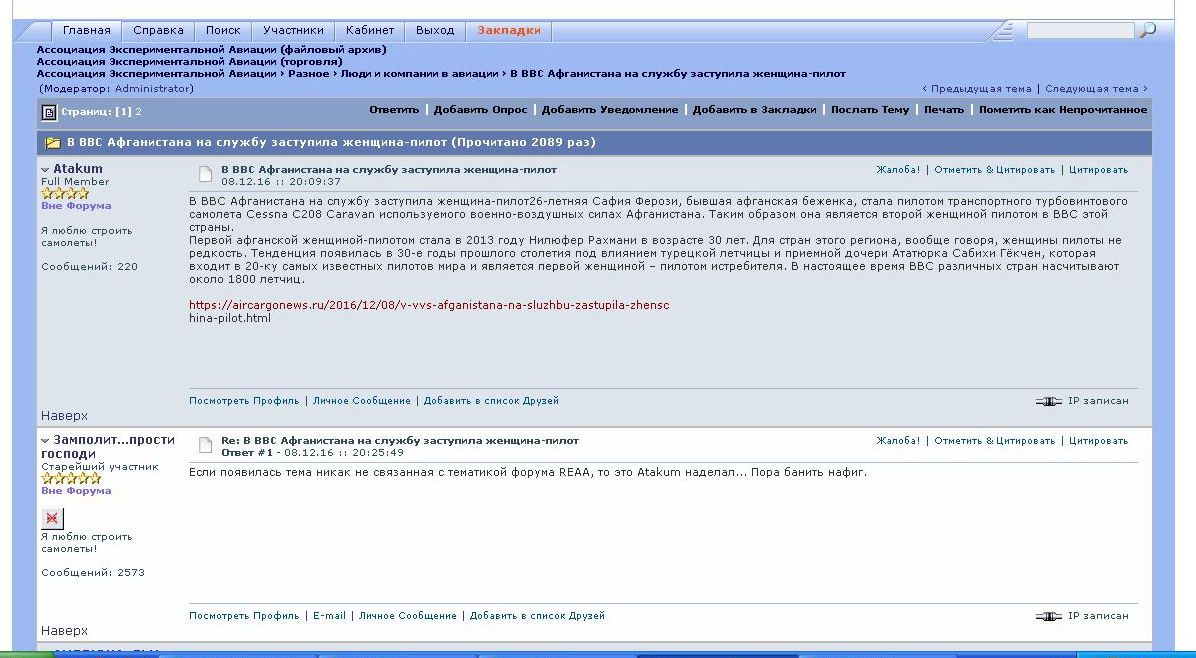Open the Закладки tab

pyautogui.click(x=508, y=31)
